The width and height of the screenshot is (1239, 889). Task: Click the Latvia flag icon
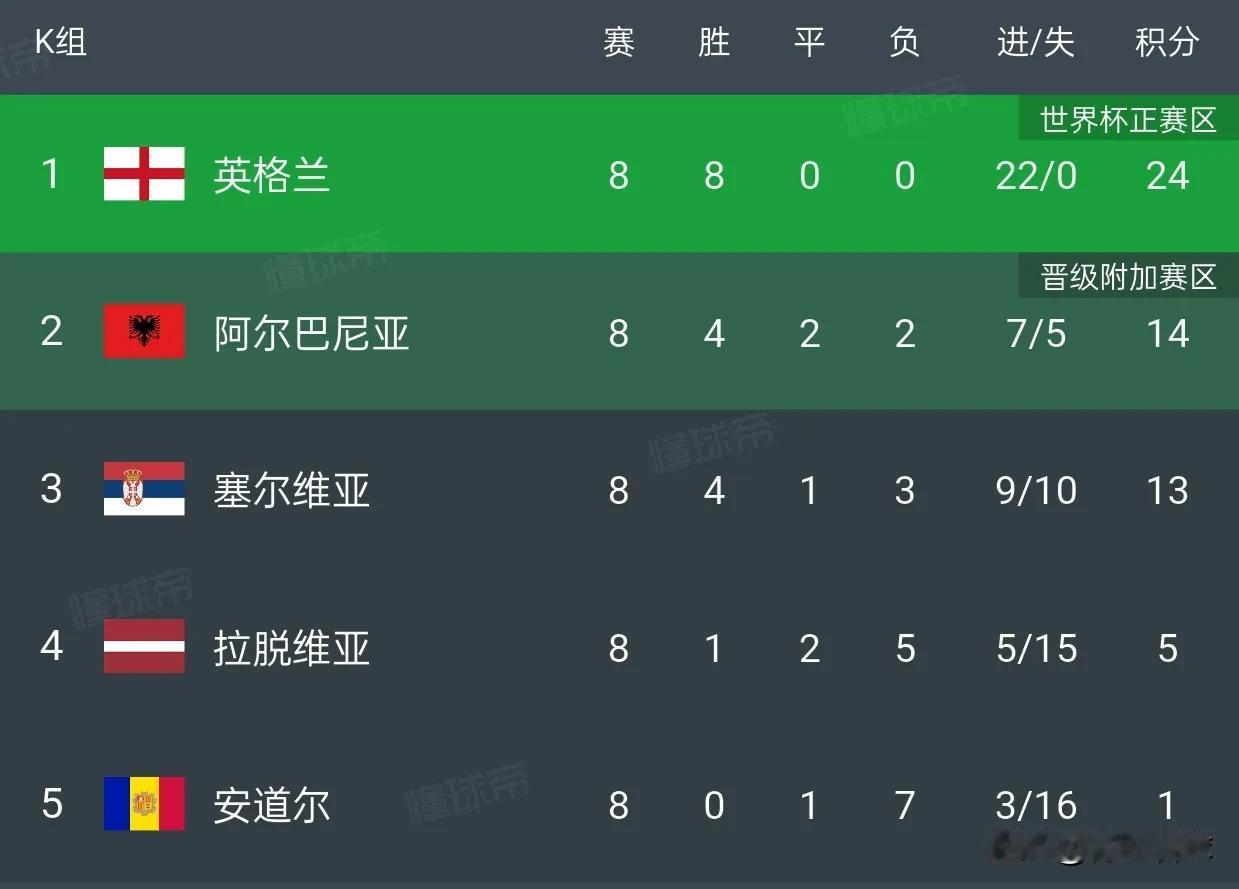[143, 648]
